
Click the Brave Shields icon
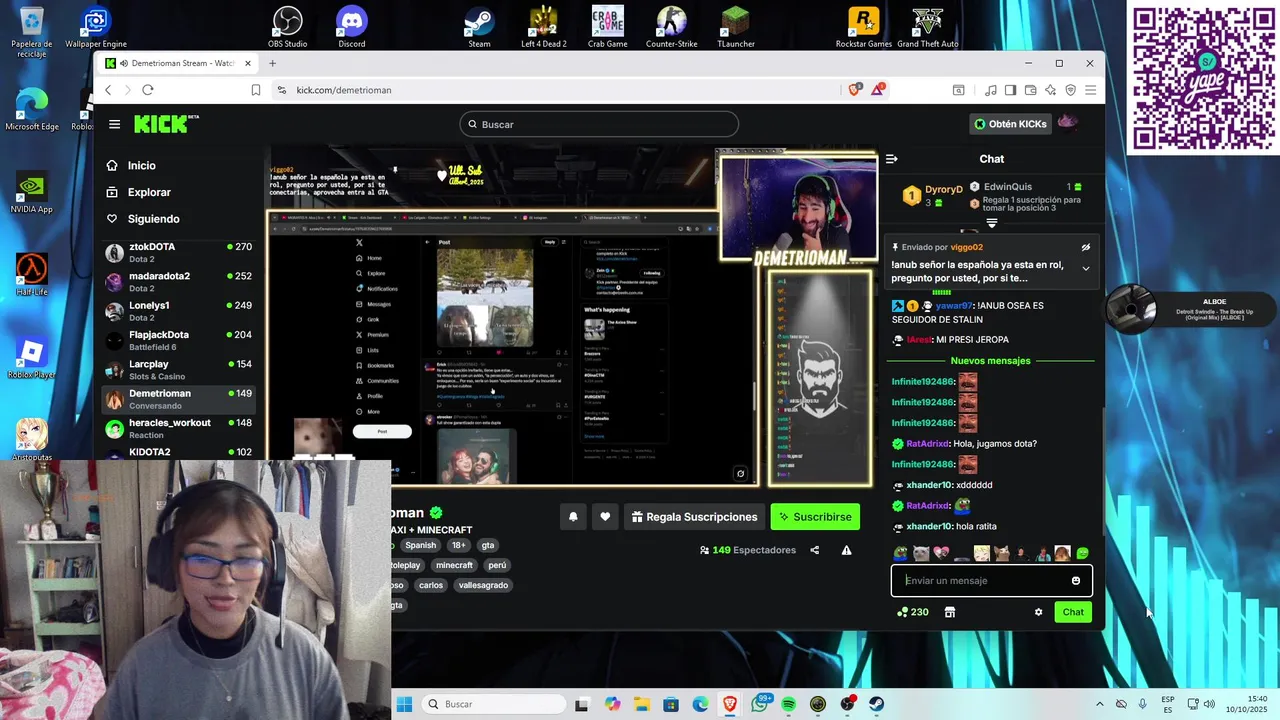855,90
